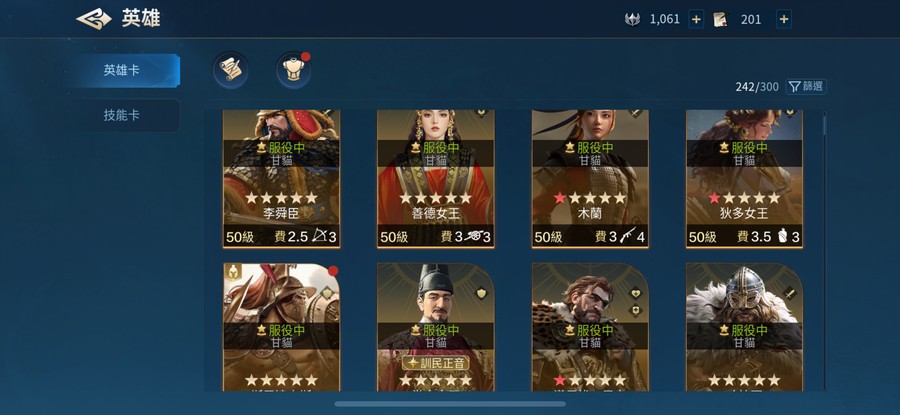Screen dimensions: 900x415
Task: Open the eyepatch hero card in bottom row
Action: [x=590, y=327]
